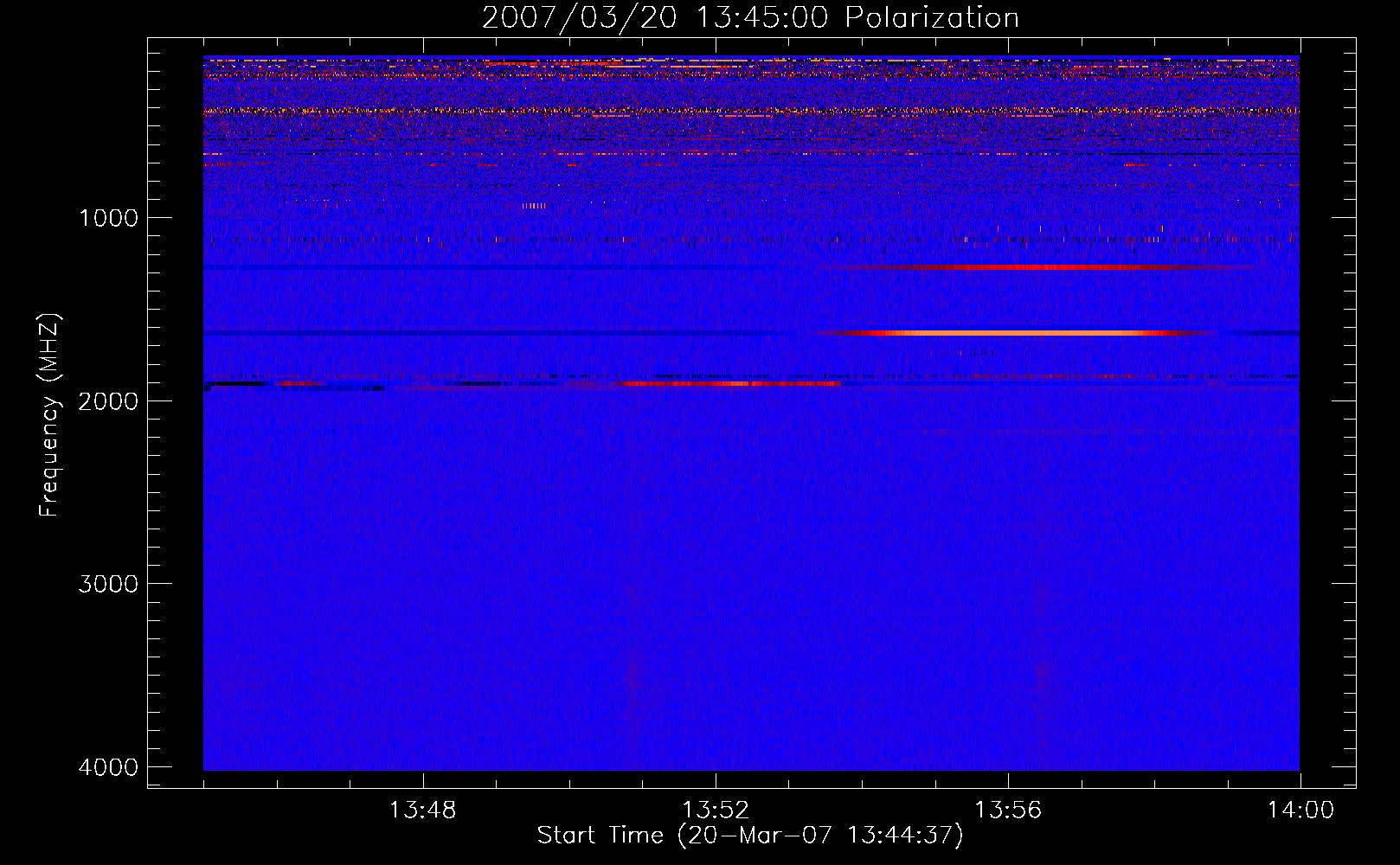Click the 3000 frequency tick label
The width and height of the screenshot is (1400, 865).
pyautogui.click(x=108, y=584)
